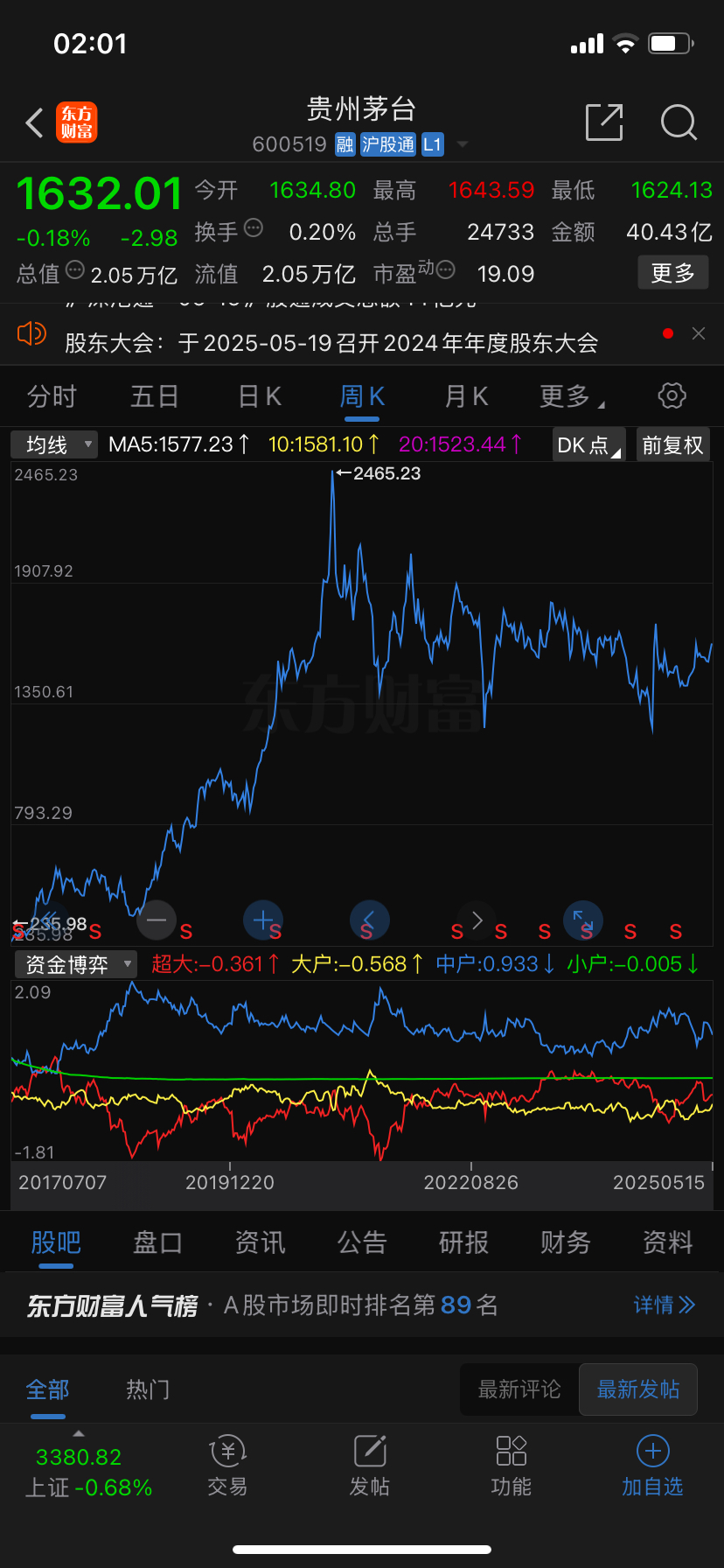
Task: Select the 全部 posts filter
Action: (47, 1389)
